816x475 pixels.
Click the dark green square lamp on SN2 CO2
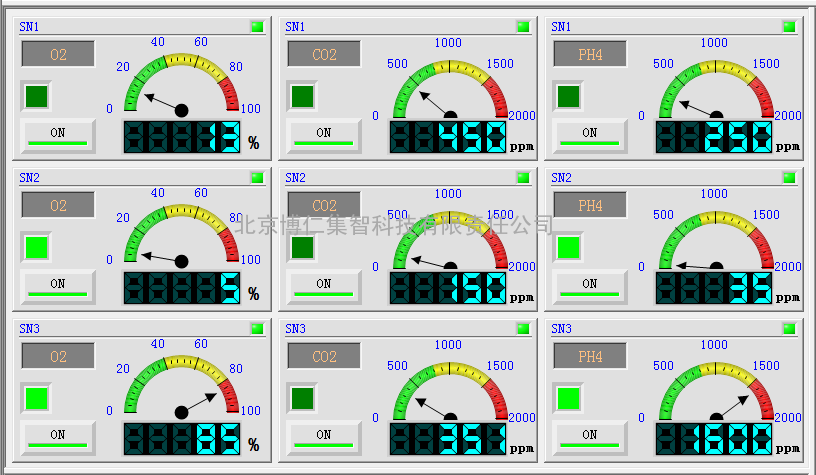pos(302,247)
